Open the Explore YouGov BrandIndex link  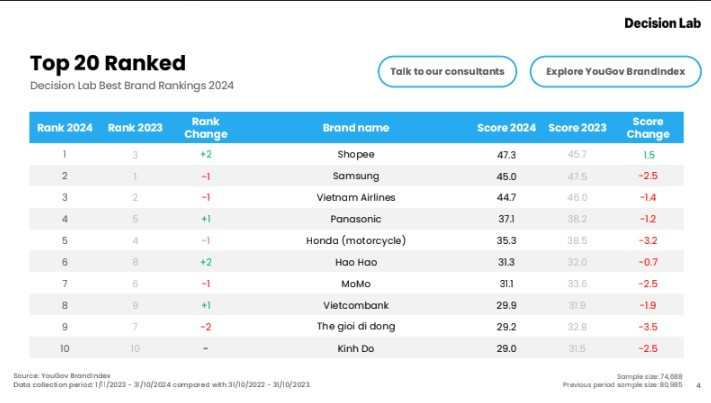click(614, 72)
